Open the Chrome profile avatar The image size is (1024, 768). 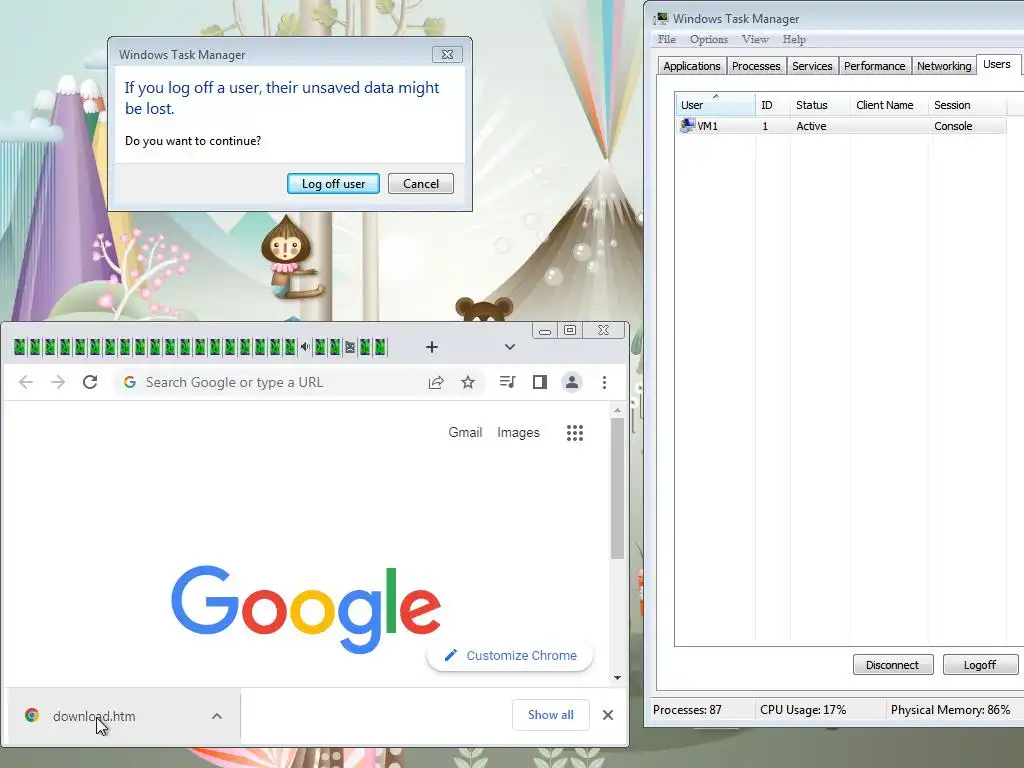[x=571, y=382]
